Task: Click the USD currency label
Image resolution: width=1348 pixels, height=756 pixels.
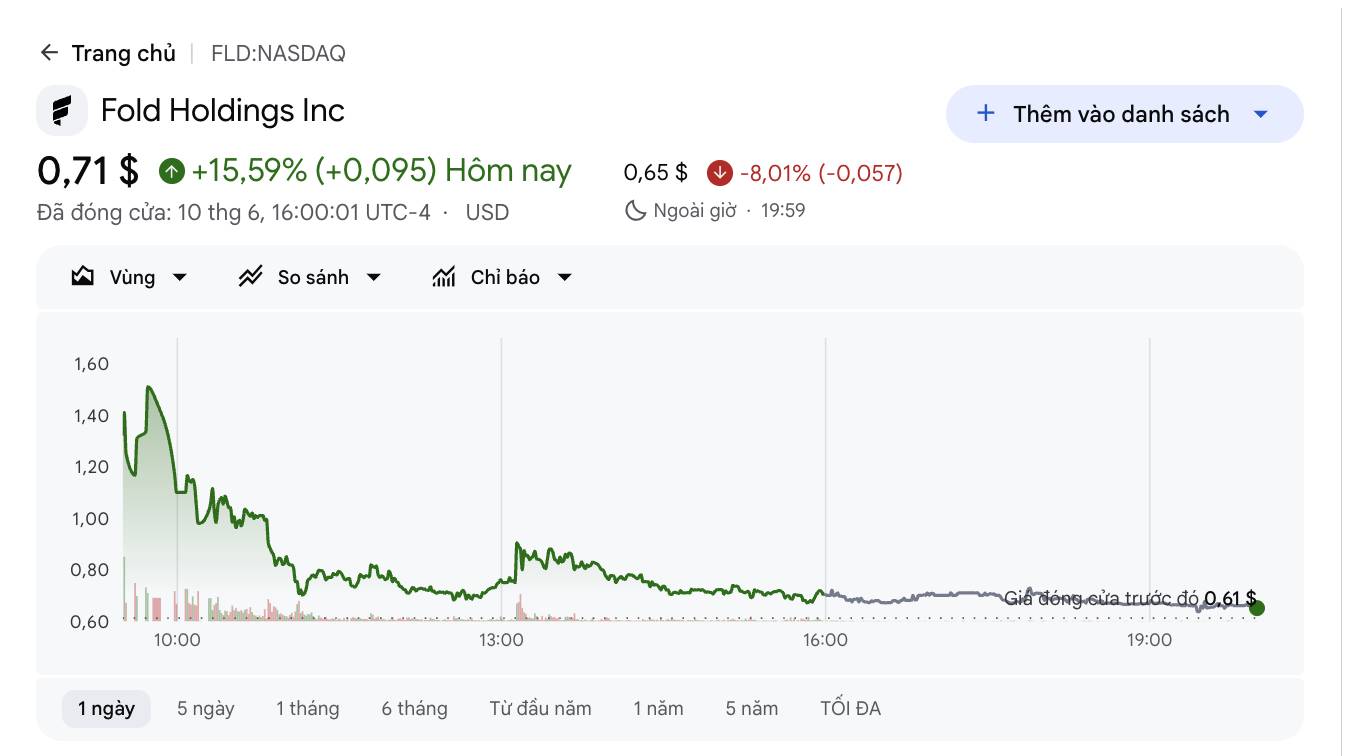Action: pyautogui.click(x=487, y=212)
